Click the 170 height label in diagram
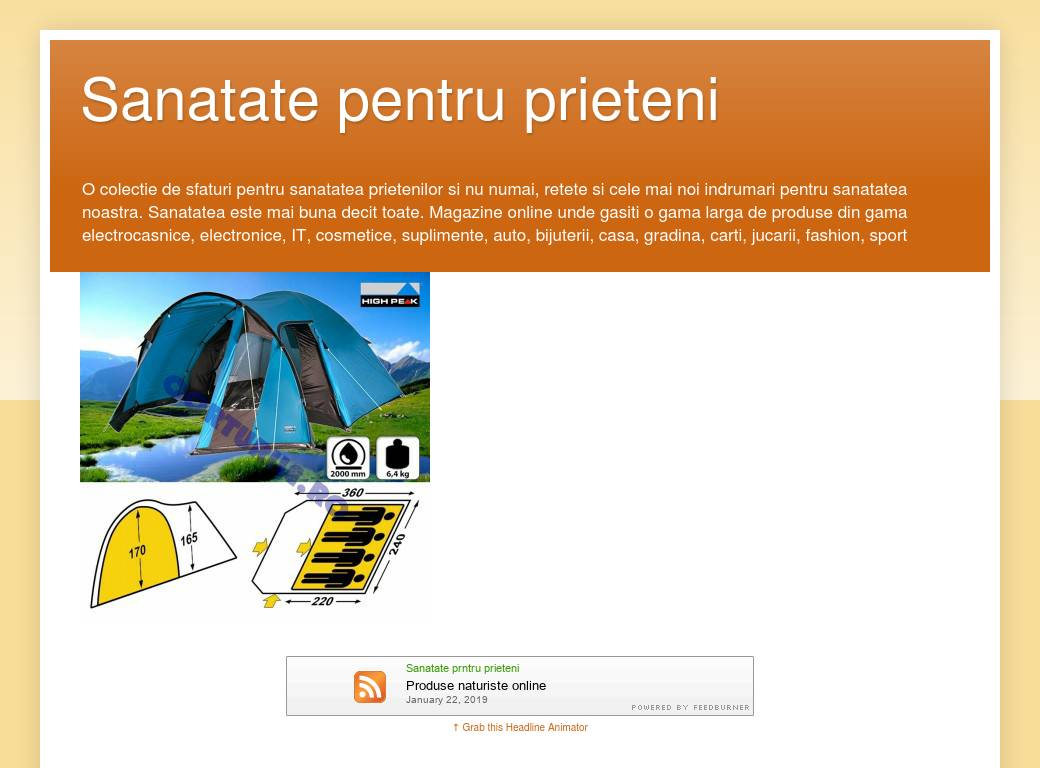 click(x=137, y=551)
